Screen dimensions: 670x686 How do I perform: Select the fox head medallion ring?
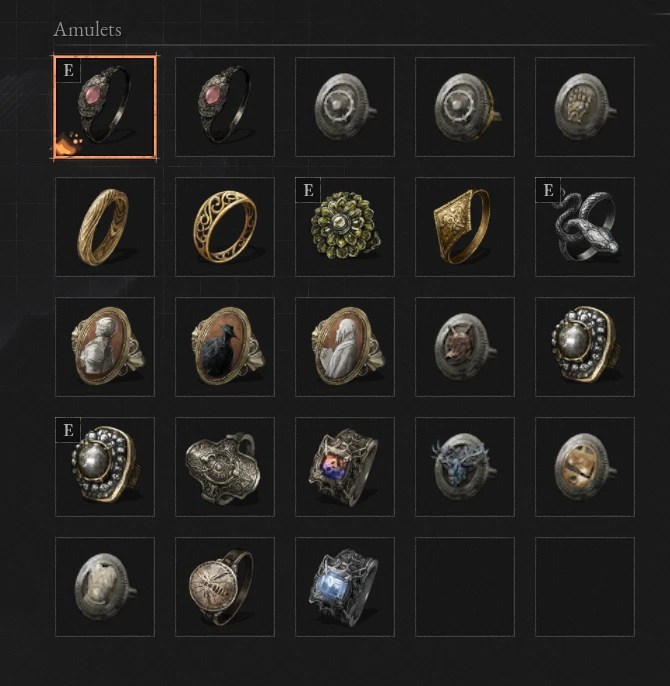465,347
